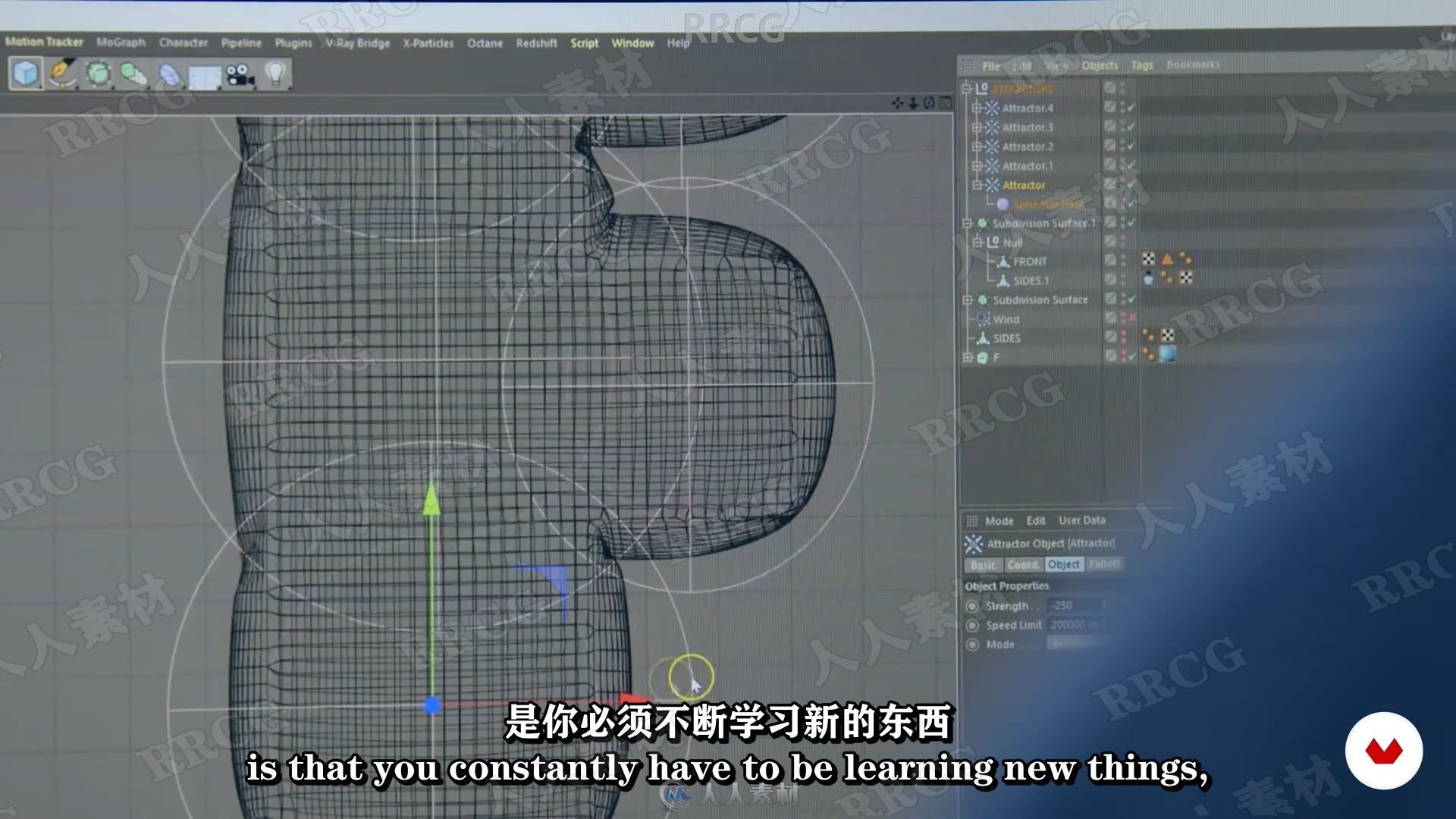The height and width of the screenshot is (819, 1456).
Task: Expand the Attractor.2 tree node
Action: pos(977,146)
